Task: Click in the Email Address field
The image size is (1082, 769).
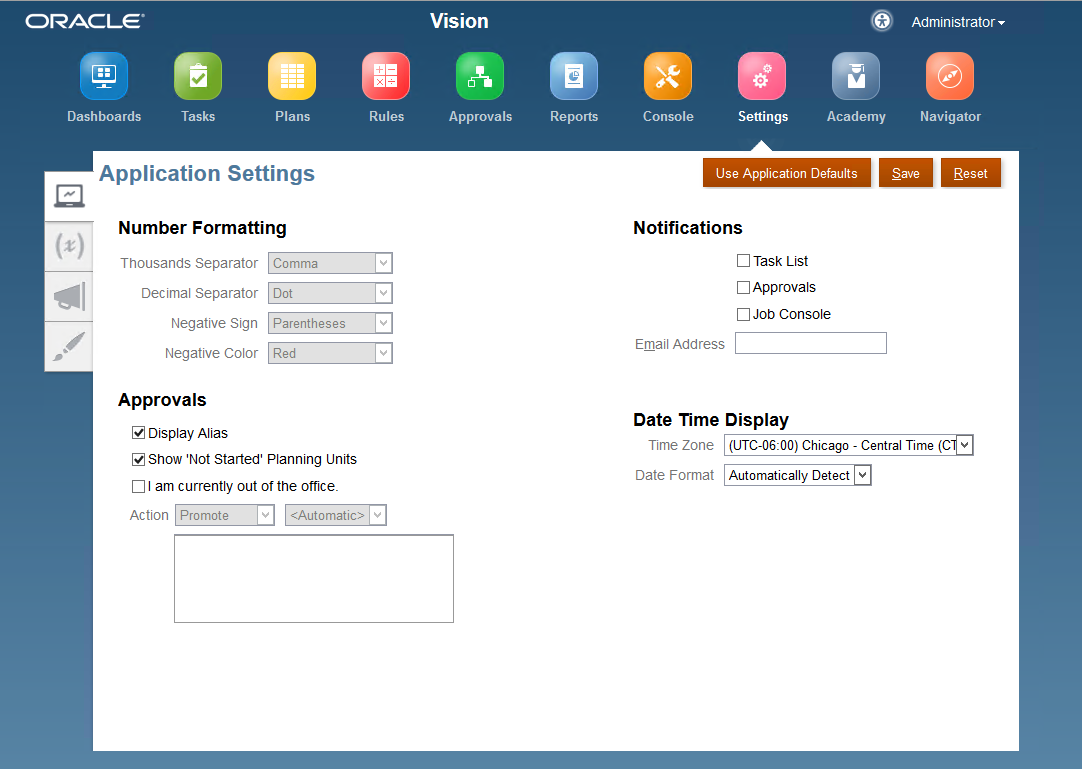Action: coord(811,343)
